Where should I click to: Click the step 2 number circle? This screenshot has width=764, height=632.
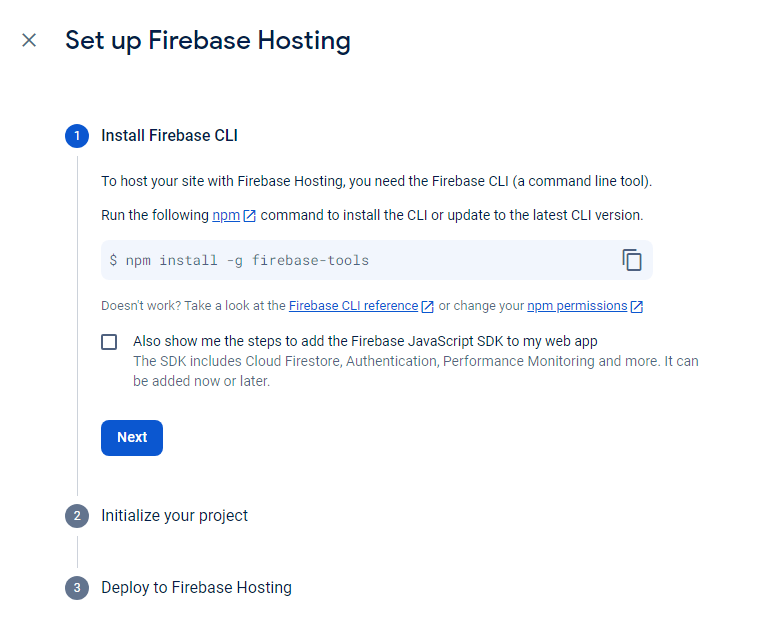point(77,516)
